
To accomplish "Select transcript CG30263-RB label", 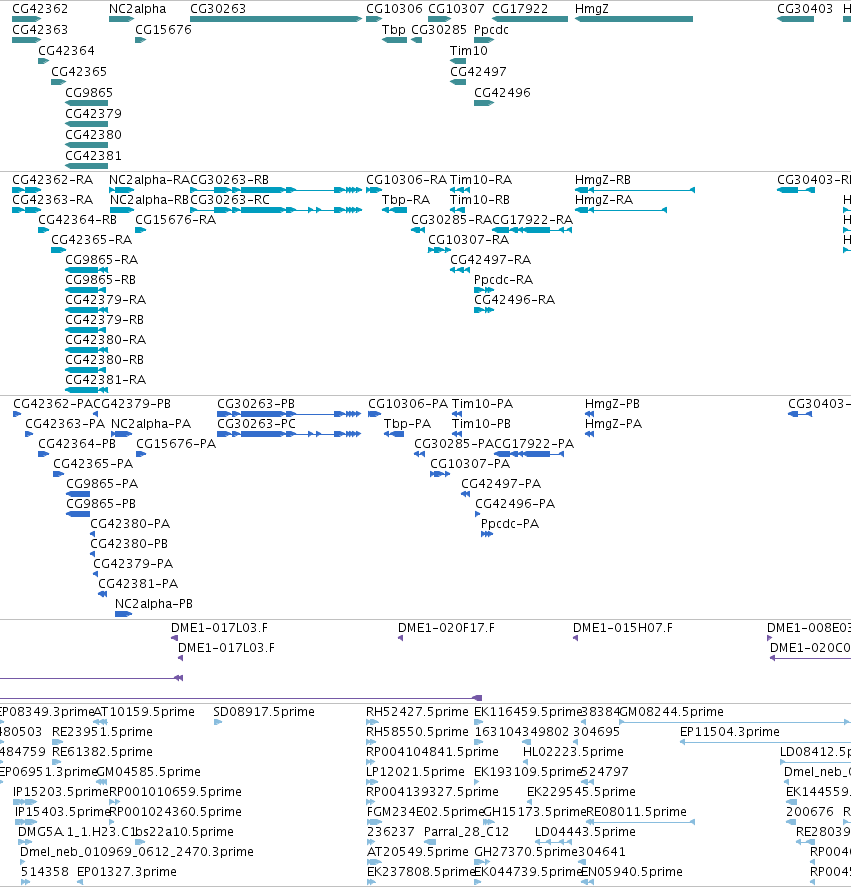I will pyautogui.click(x=229, y=180).
